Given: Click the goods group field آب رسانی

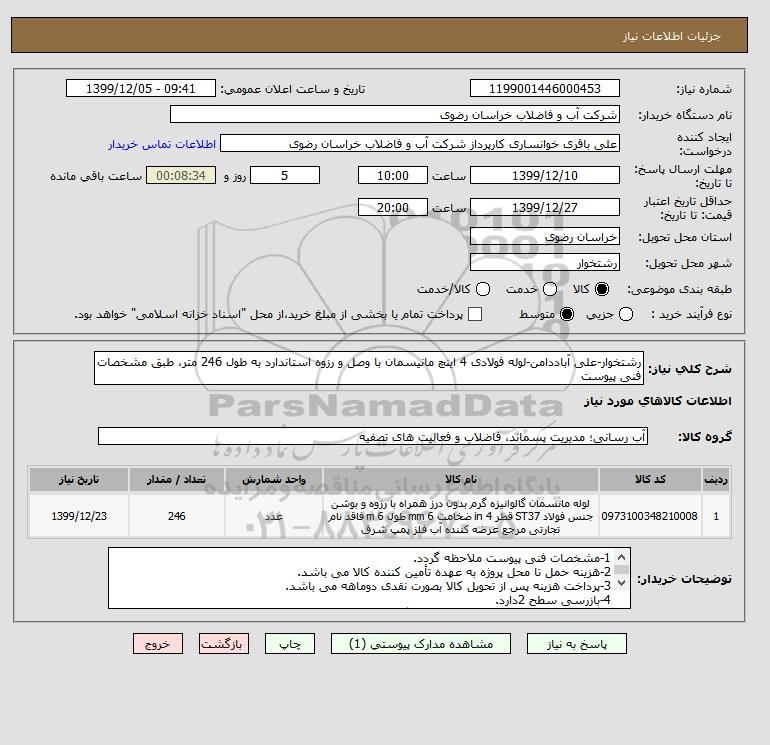Looking at the screenshot, I should [373, 436].
